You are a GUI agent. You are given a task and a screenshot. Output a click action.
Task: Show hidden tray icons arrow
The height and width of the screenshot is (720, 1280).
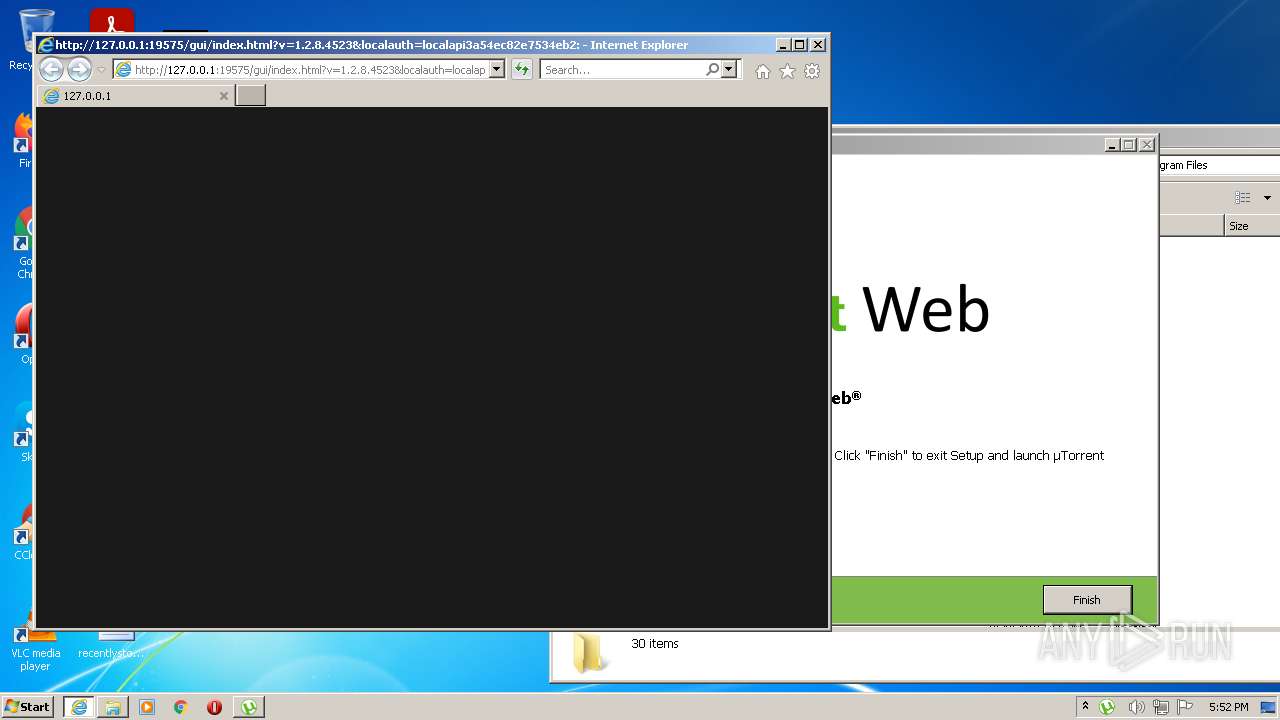(1085, 706)
